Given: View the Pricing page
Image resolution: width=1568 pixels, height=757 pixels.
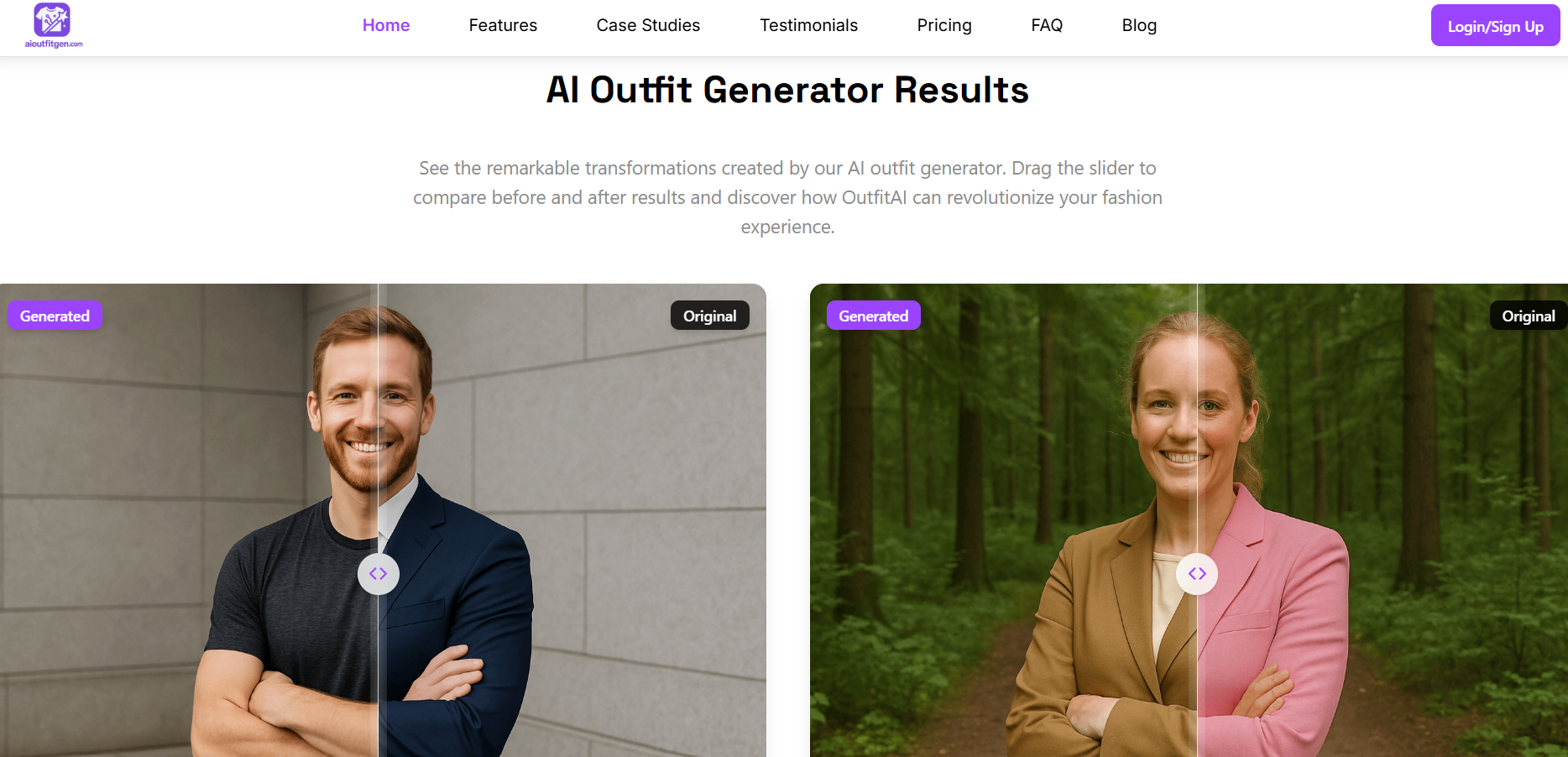Looking at the screenshot, I should pyautogui.click(x=944, y=25).
